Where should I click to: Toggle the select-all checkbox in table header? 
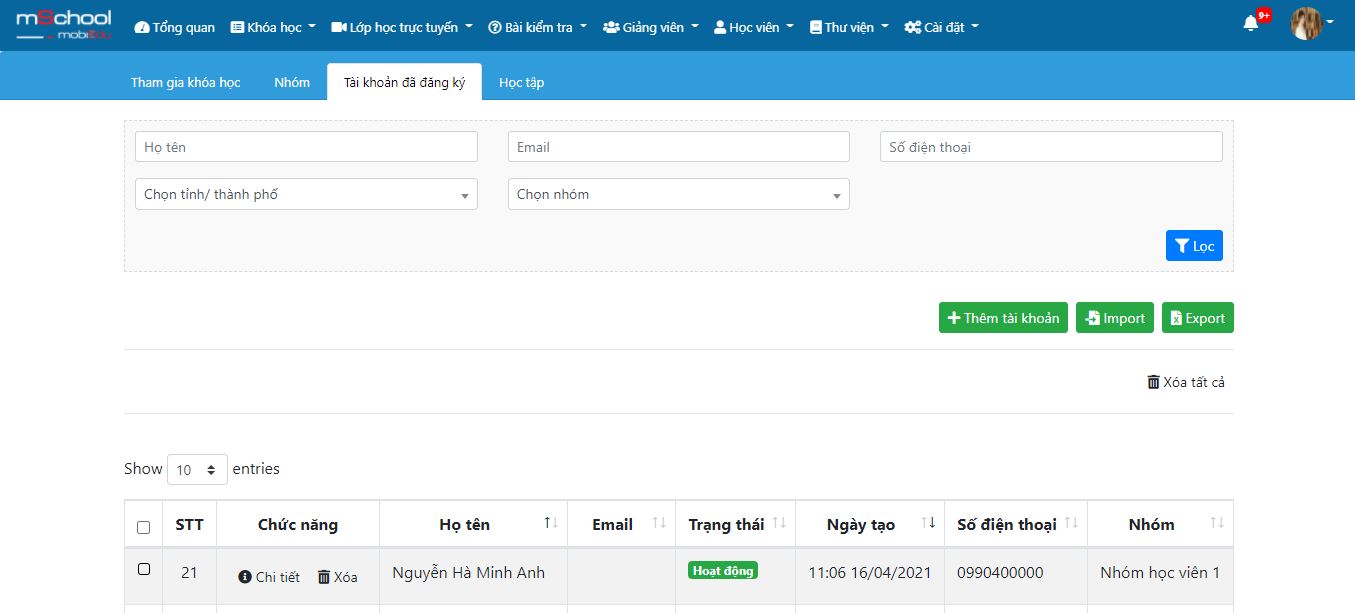coord(143,527)
